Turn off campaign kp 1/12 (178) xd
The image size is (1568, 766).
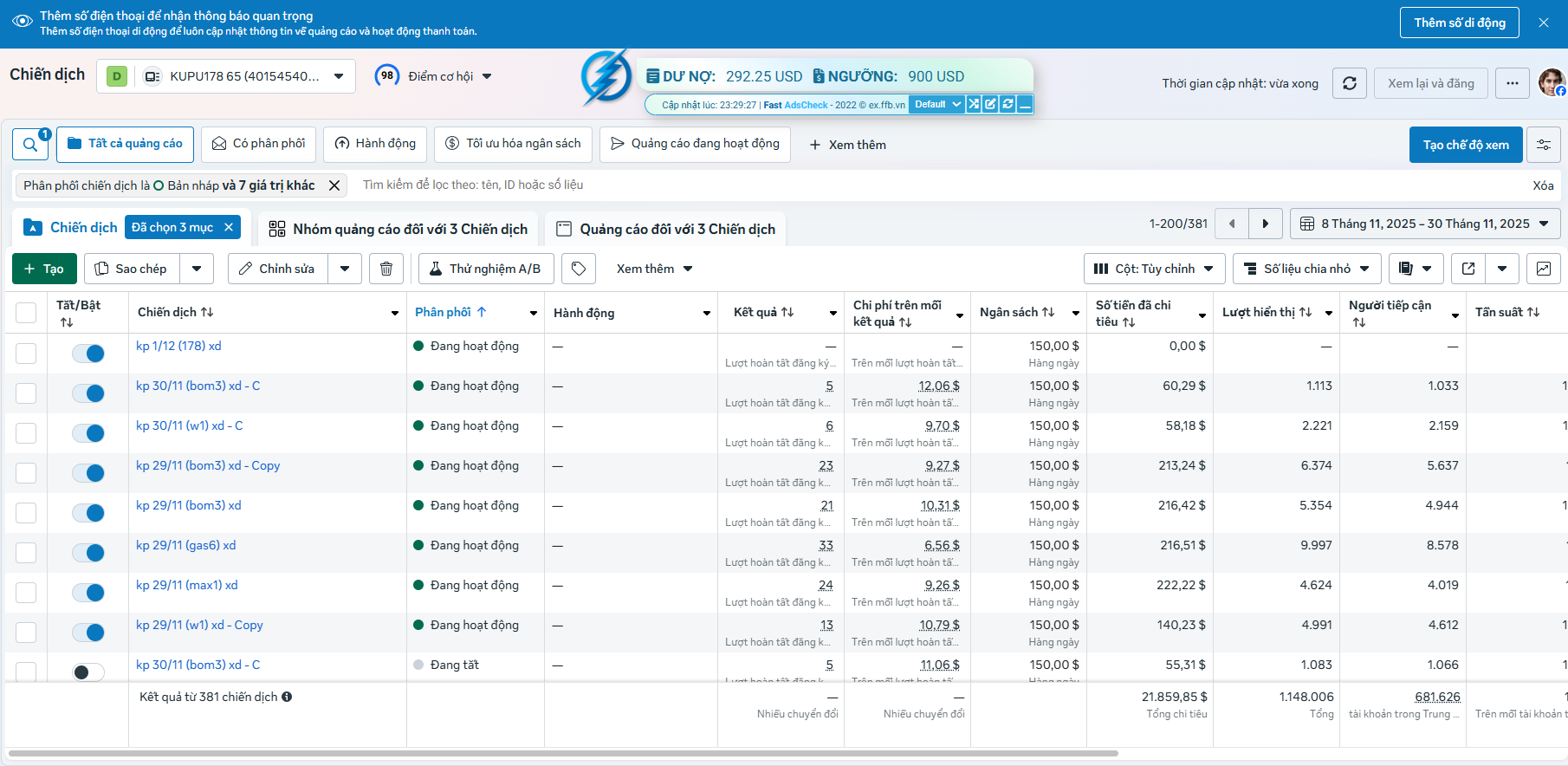pyautogui.click(x=88, y=354)
